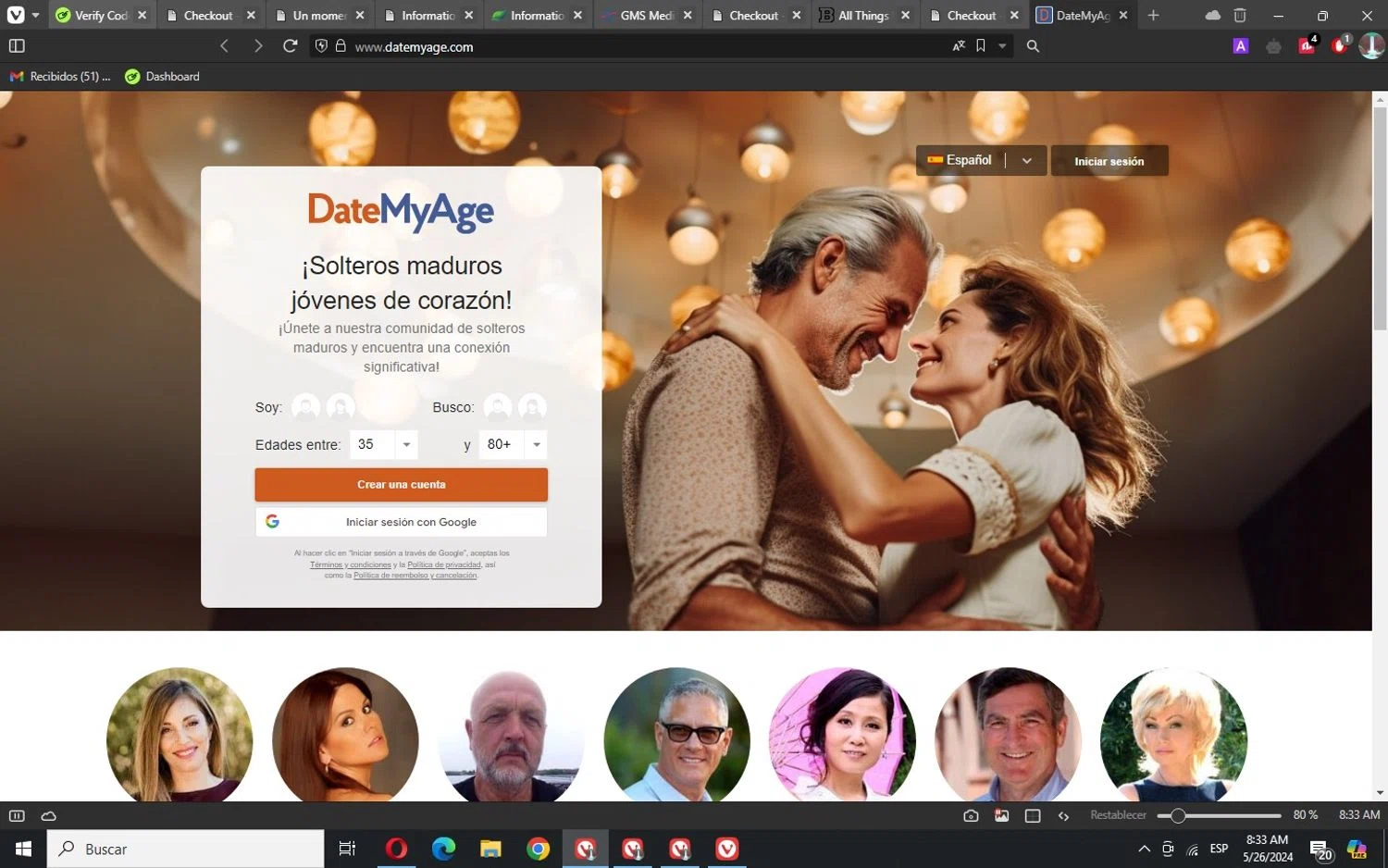This screenshot has height=868, width=1388.
Task: Open the red extension with badge 4
Action: click(x=1307, y=44)
